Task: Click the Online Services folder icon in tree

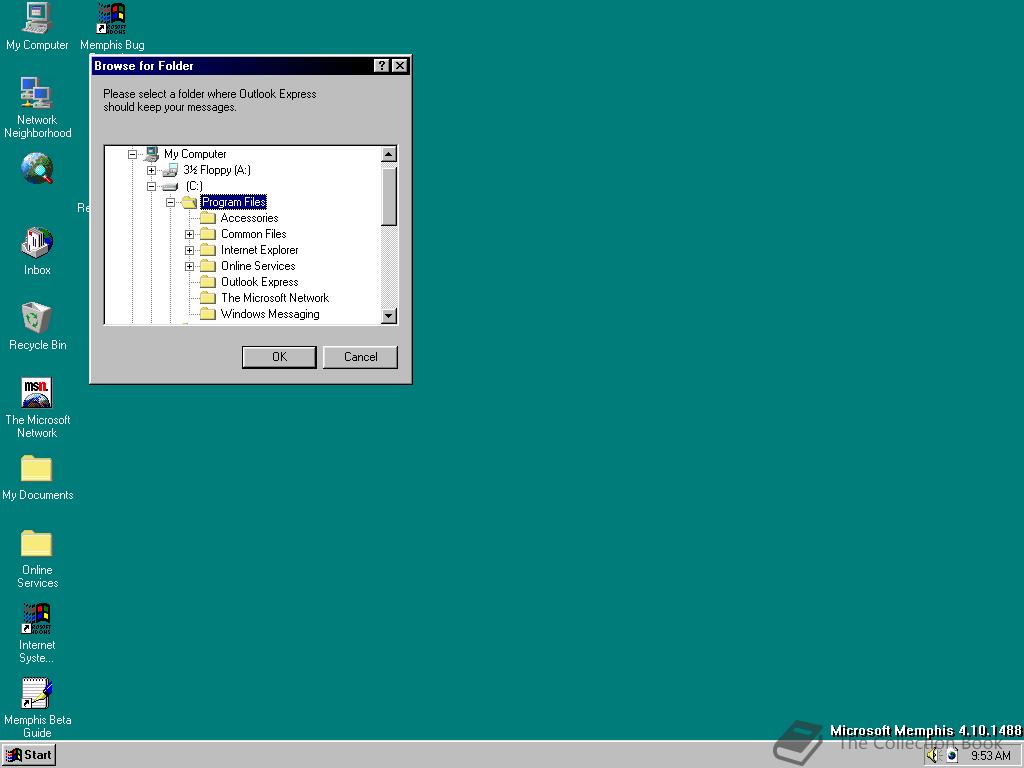Action: (208, 266)
